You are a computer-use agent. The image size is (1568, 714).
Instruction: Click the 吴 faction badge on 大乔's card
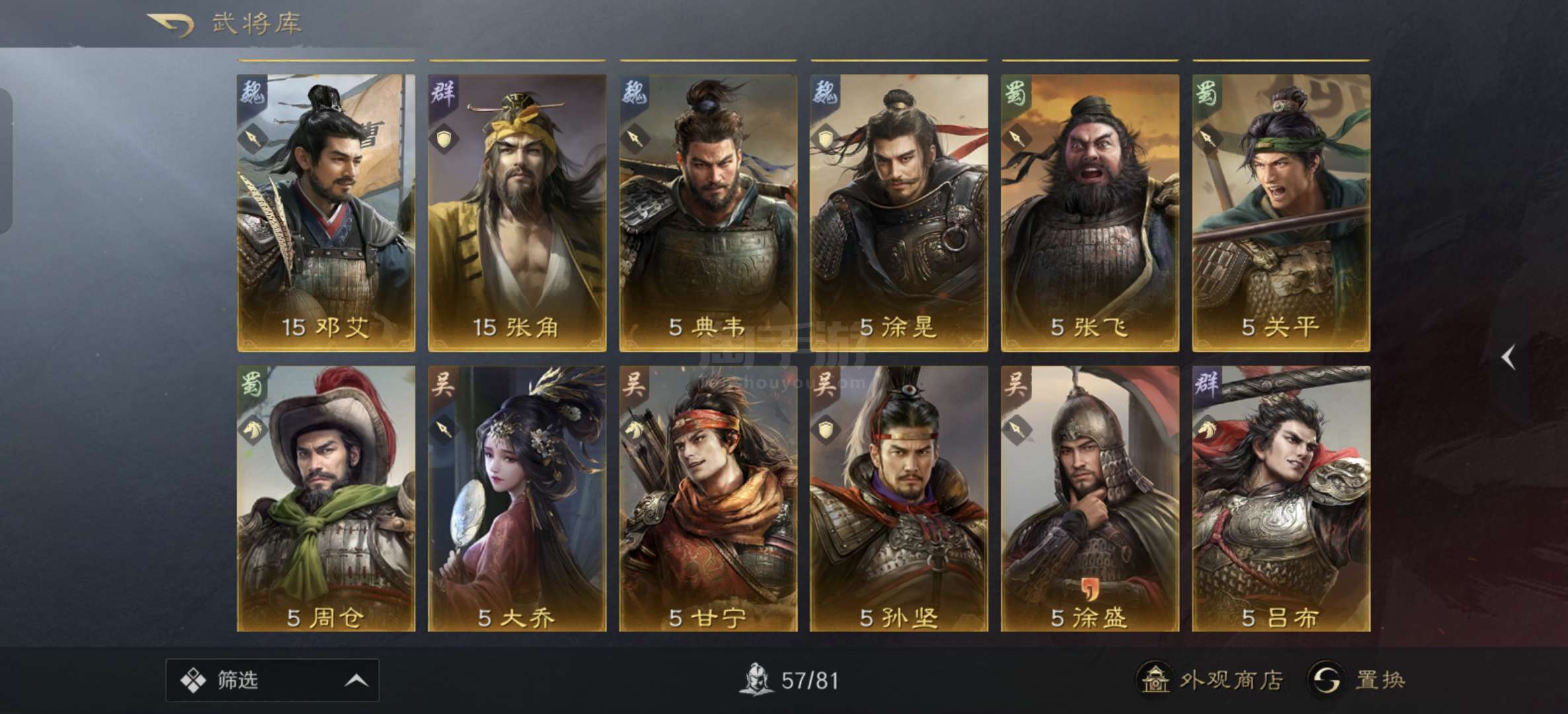pos(443,383)
